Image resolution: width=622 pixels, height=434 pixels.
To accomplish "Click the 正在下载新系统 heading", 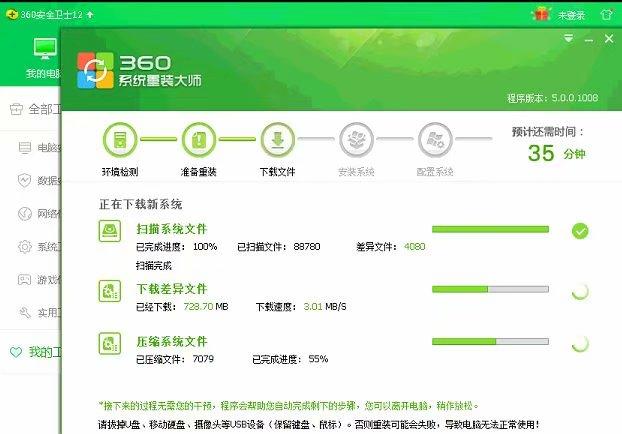I will (x=140, y=204).
